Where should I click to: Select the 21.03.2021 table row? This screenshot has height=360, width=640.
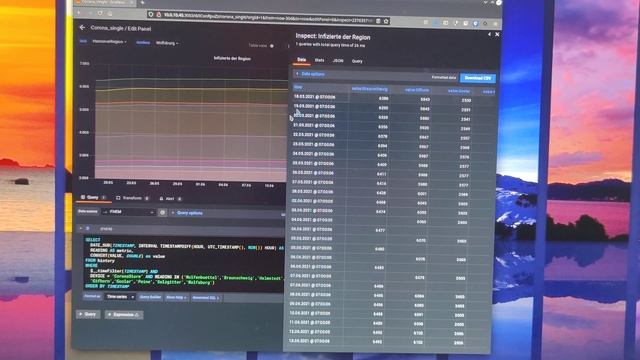coord(394,127)
